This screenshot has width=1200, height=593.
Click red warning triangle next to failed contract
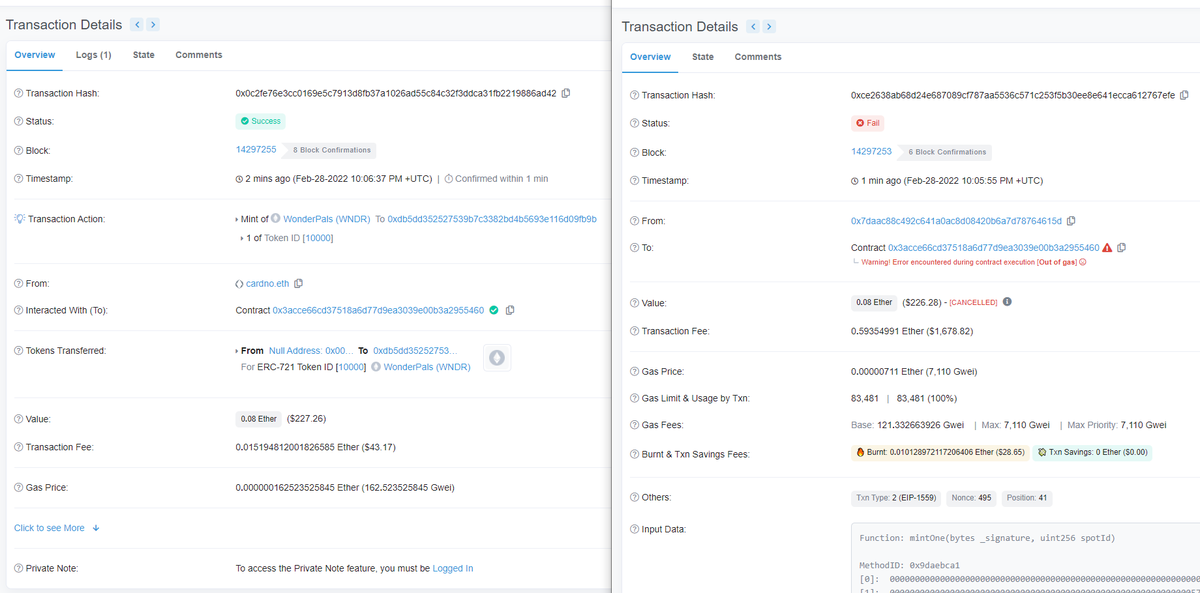[x=1107, y=247]
